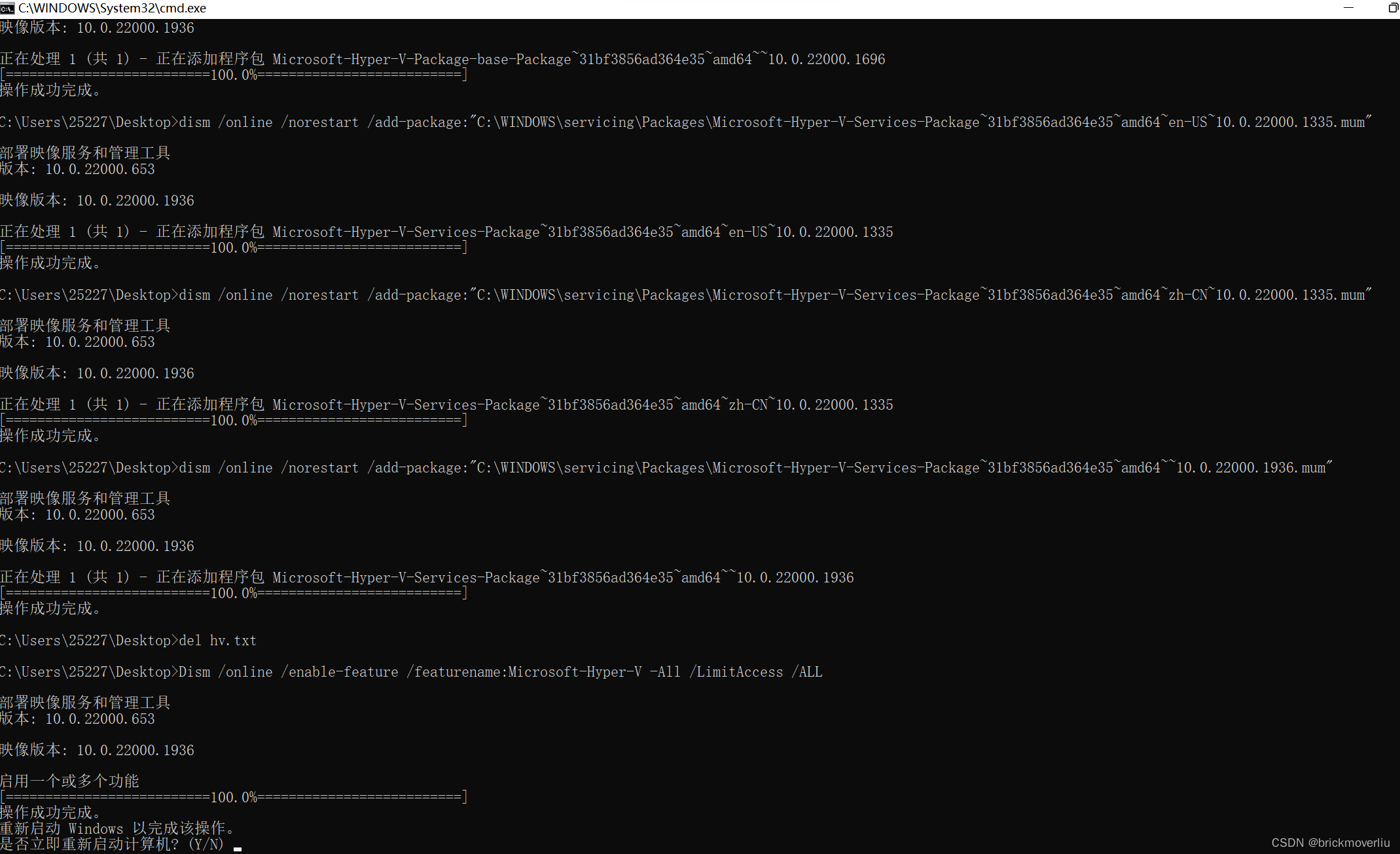Click the 映像版本: 10.0.22000.1936 line
The height and width of the screenshot is (854, 1400).
coord(97,750)
